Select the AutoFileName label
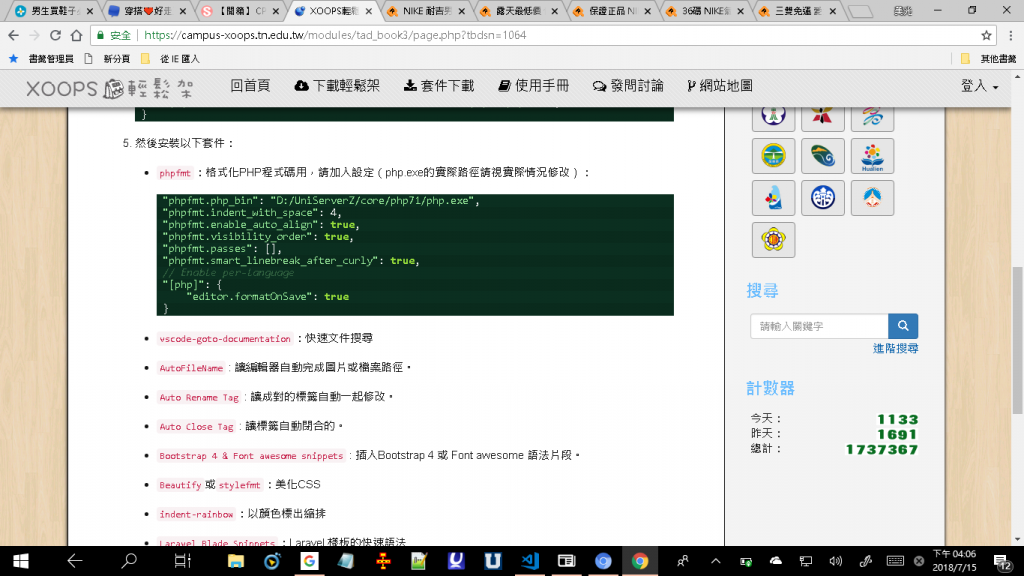Image resolution: width=1024 pixels, height=576 pixels. click(x=191, y=368)
